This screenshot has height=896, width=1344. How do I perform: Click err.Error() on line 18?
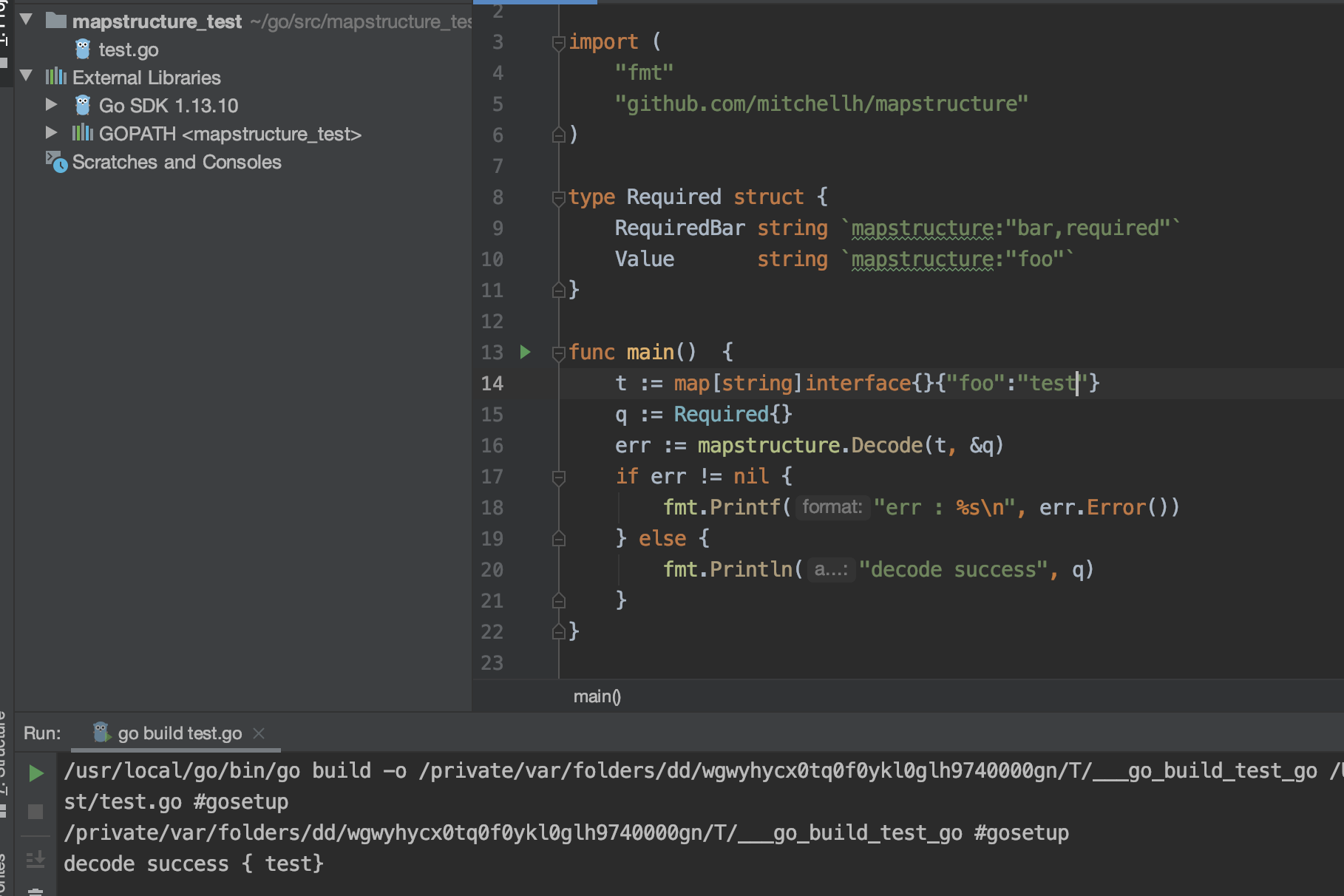pos(1102,507)
